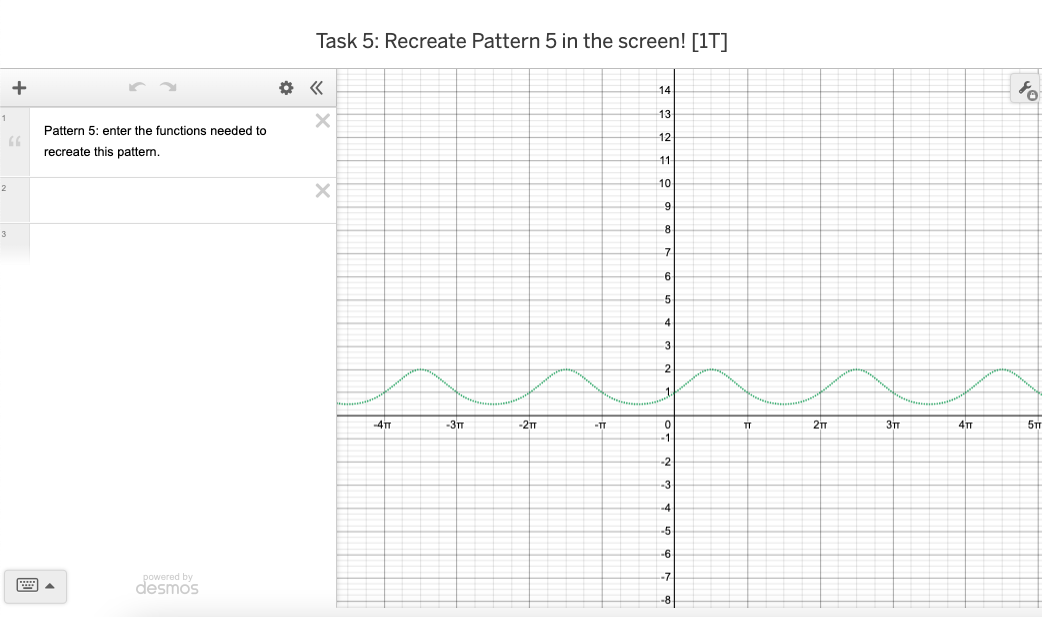Click the -4π label on x-axis

click(x=382, y=425)
